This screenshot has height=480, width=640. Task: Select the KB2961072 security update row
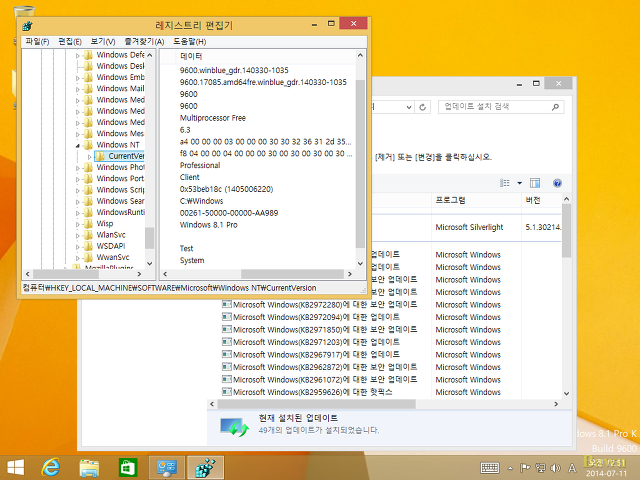click(x=320, y=380)
